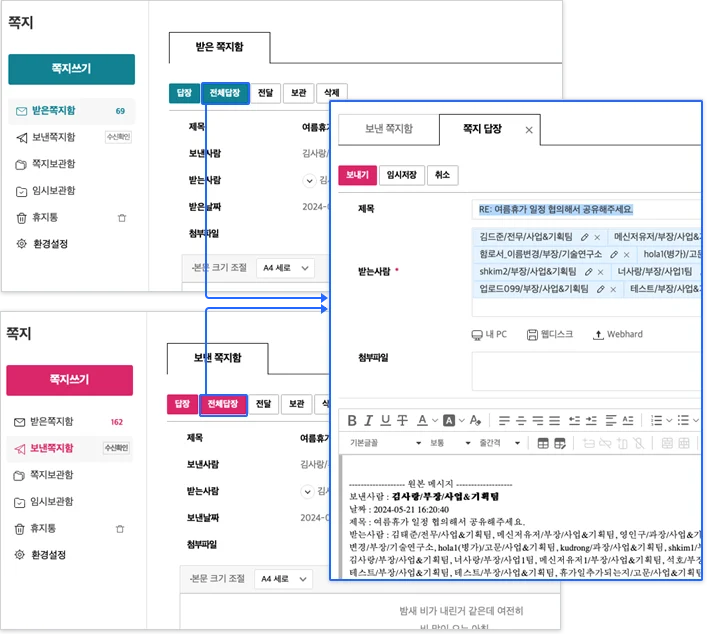Viewport: 707px width, 634px height.
Task: Remove recipient 김드준/전무/사업&기획팀 with its X
Action: (597, 237)
